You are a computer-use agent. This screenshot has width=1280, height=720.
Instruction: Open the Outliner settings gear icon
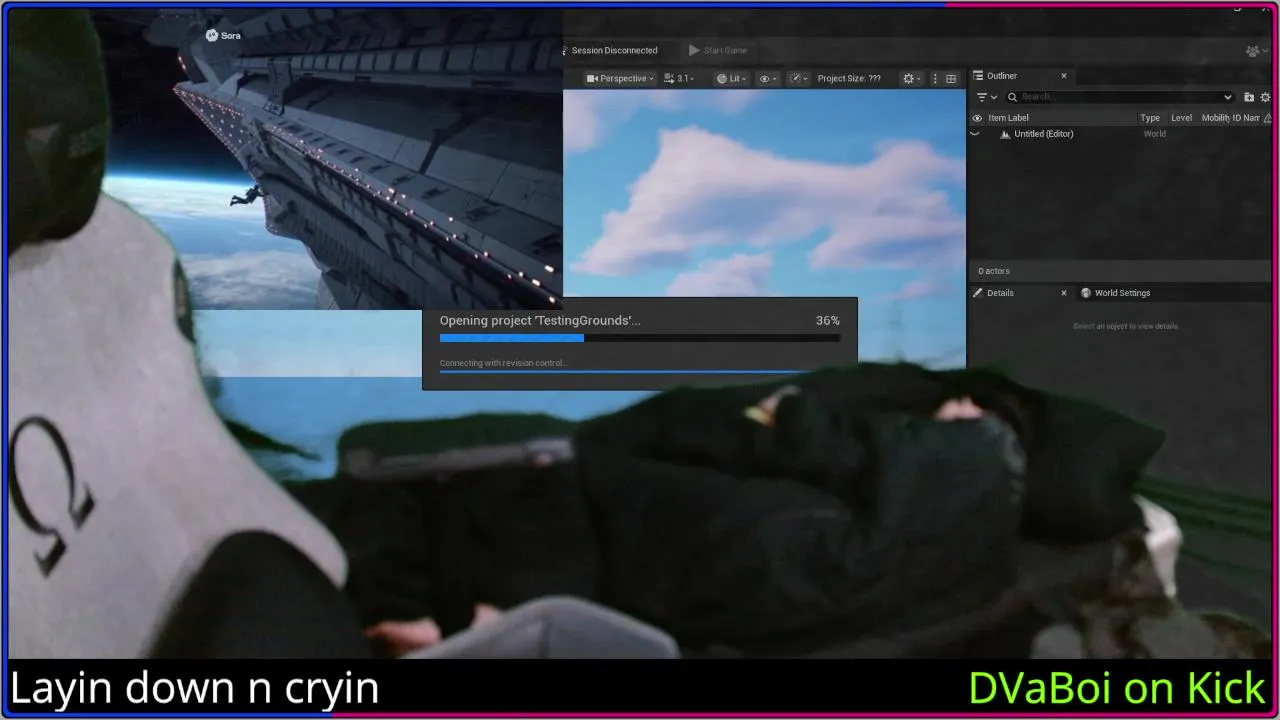[1265, 97]
